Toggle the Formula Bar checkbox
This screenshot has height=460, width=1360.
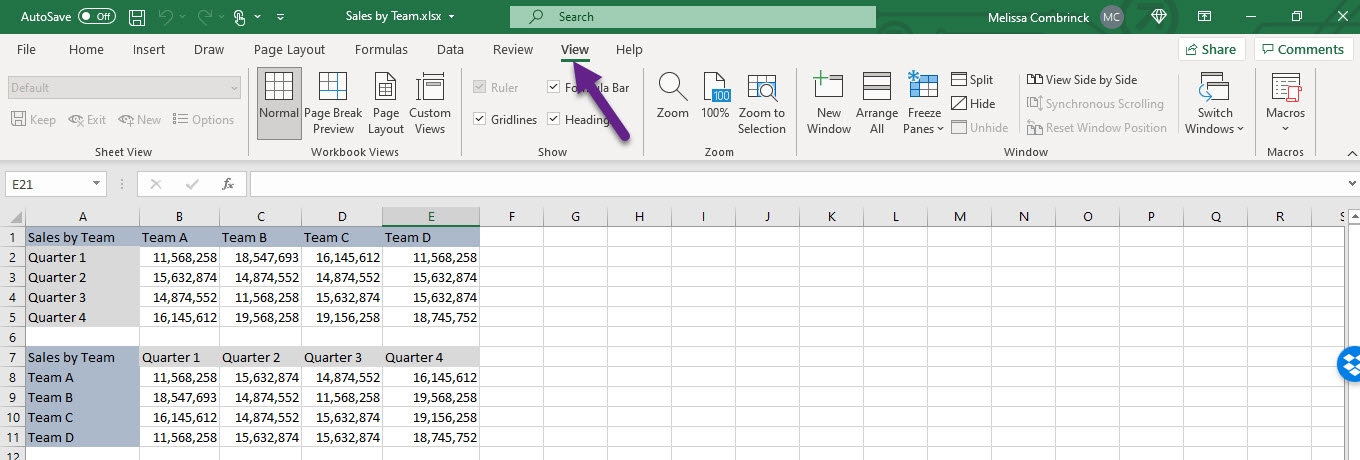click(x=554, y=88)
